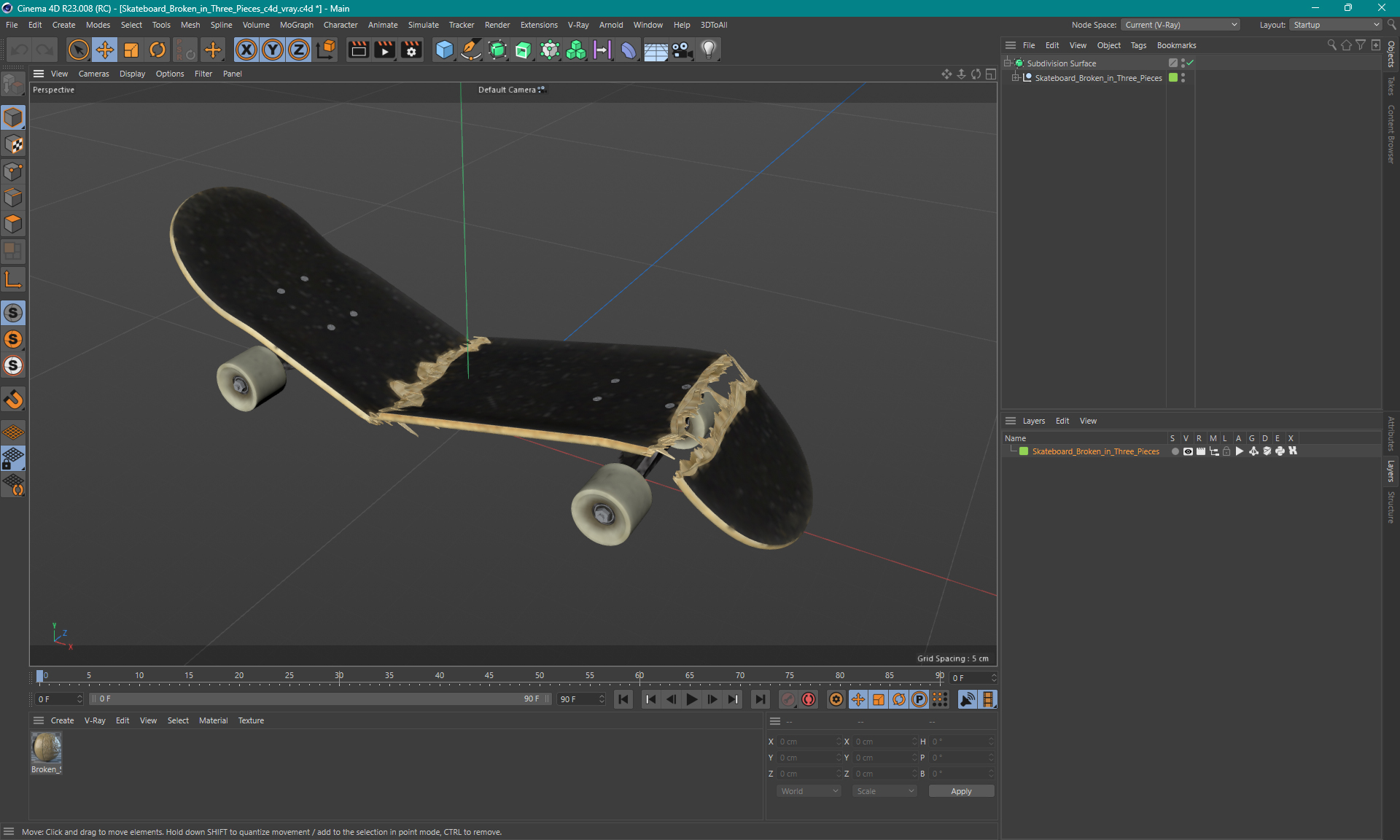Open Scale mode dropdown
Viewport: 1400px width, 840px height.
coord(884,791)
